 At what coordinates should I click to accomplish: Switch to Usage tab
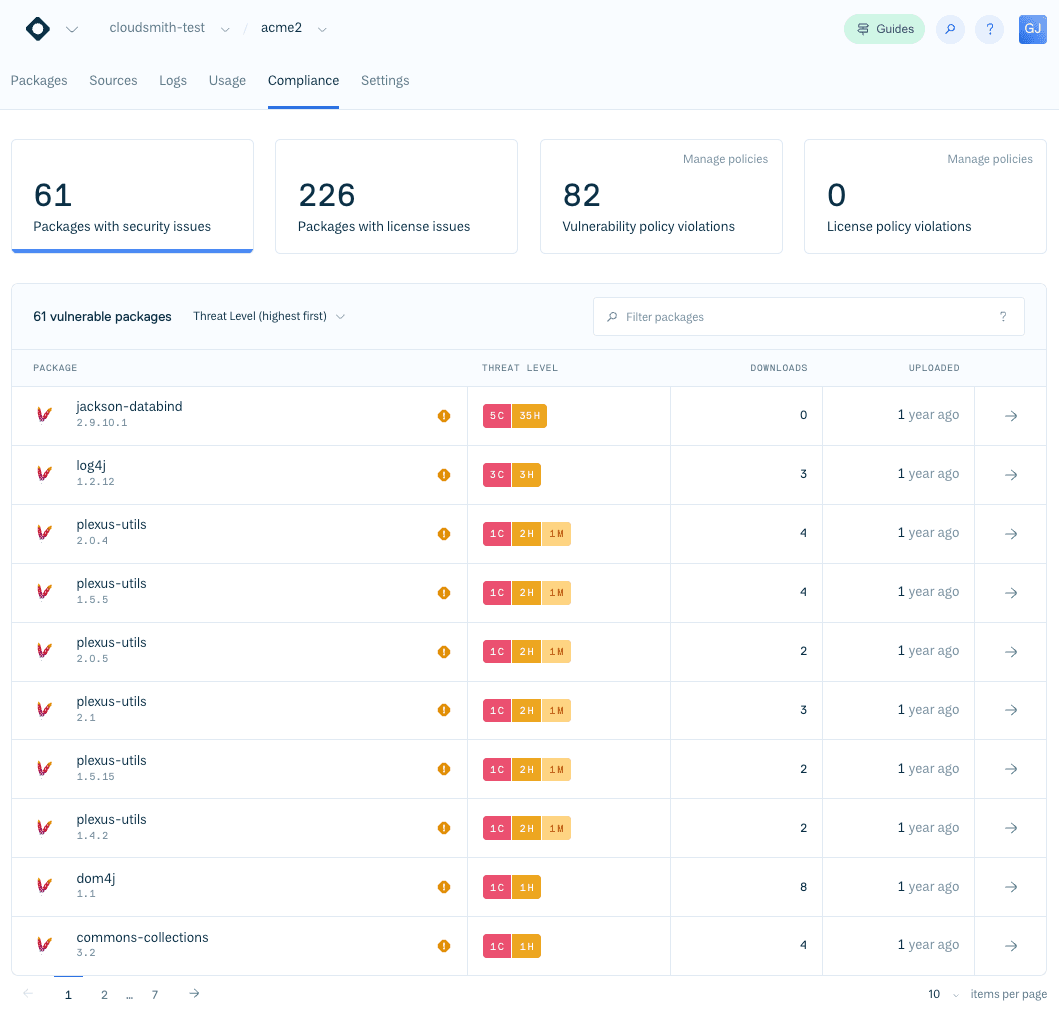227,80
